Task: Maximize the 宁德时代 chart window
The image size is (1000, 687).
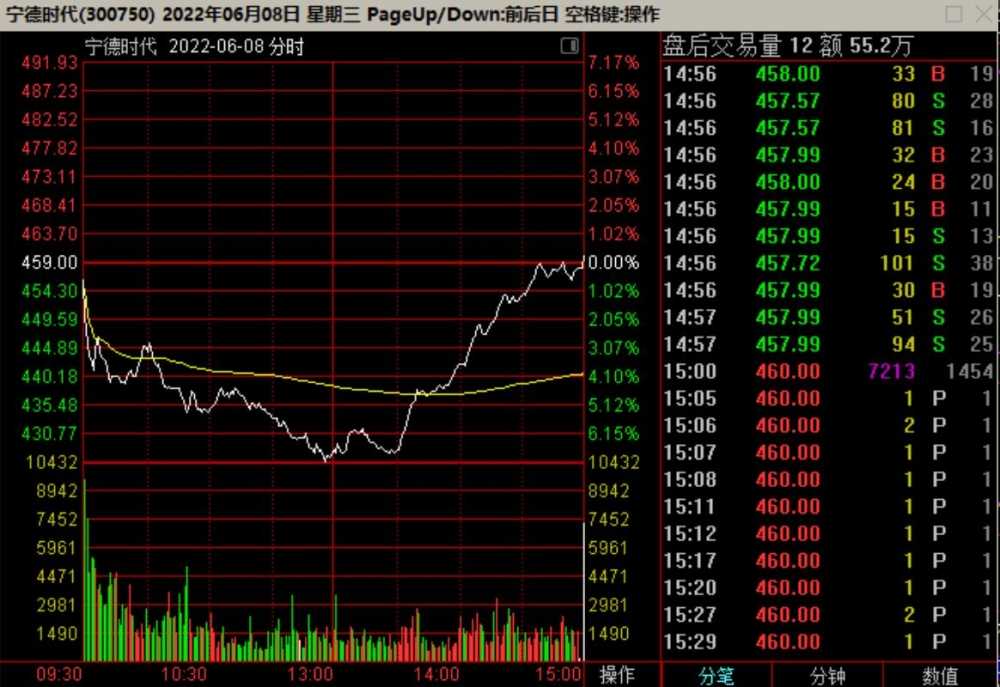Action: point(955,14)
